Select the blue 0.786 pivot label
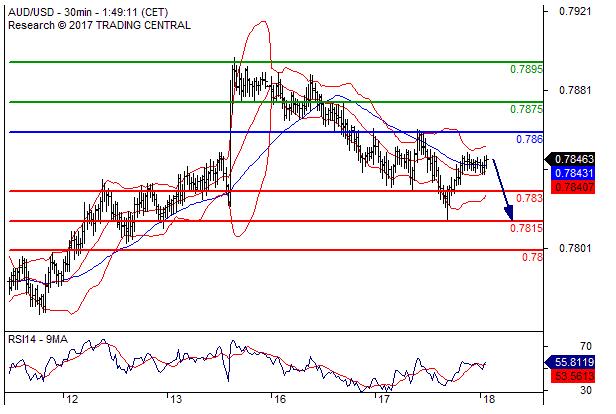Screen dimensions: 616x414 tap(530, 139)
